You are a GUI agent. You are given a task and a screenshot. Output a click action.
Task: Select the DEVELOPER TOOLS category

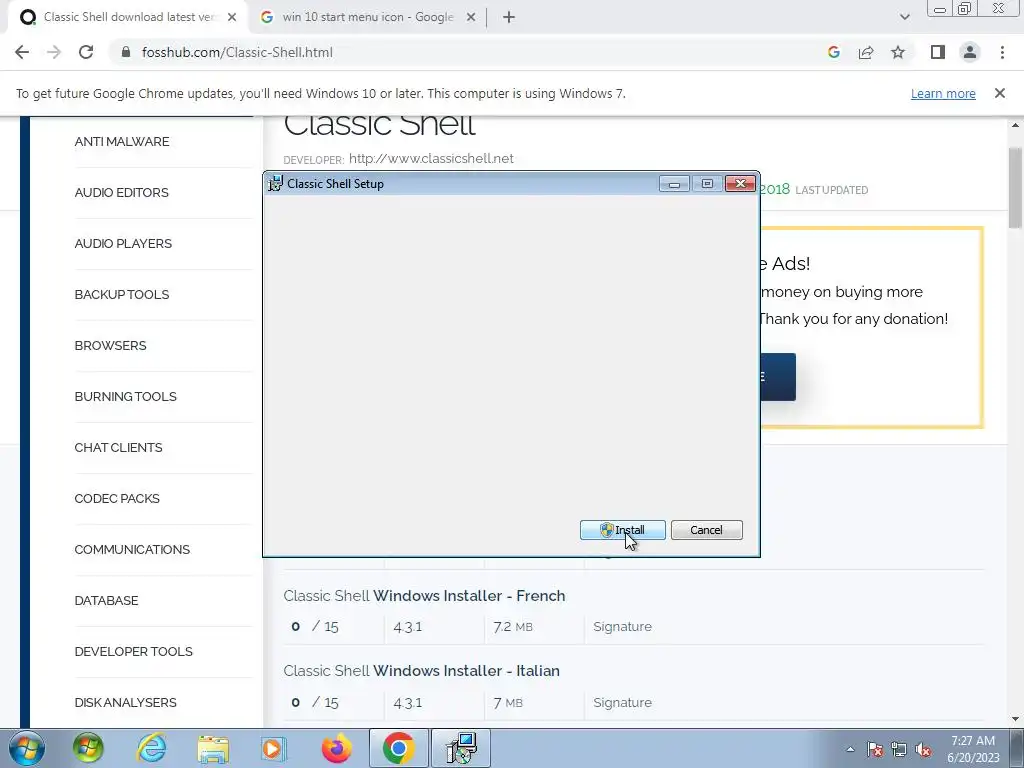tap(133, 651)
